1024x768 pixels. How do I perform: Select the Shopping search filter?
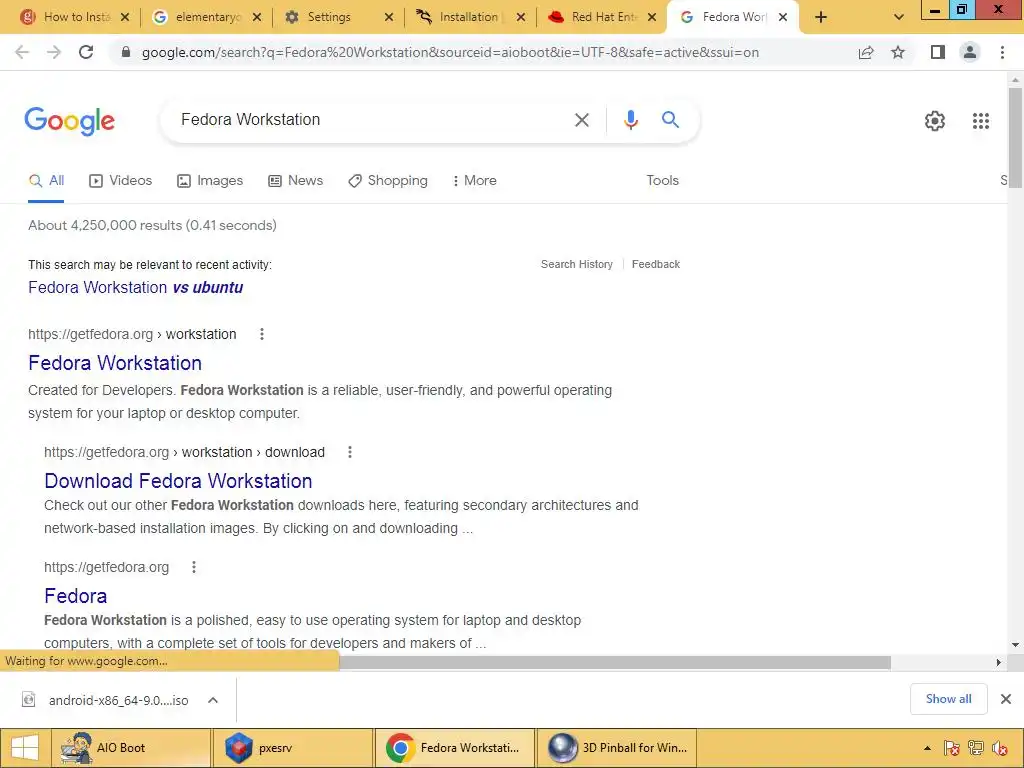(x=388, y=181)
